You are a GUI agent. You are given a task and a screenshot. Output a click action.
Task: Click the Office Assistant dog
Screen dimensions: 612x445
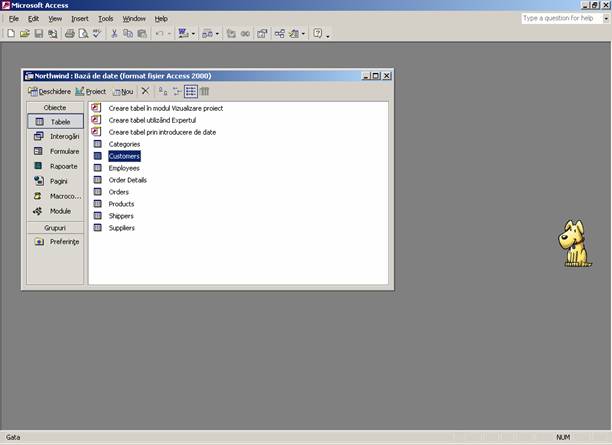[x=574, y=245]
